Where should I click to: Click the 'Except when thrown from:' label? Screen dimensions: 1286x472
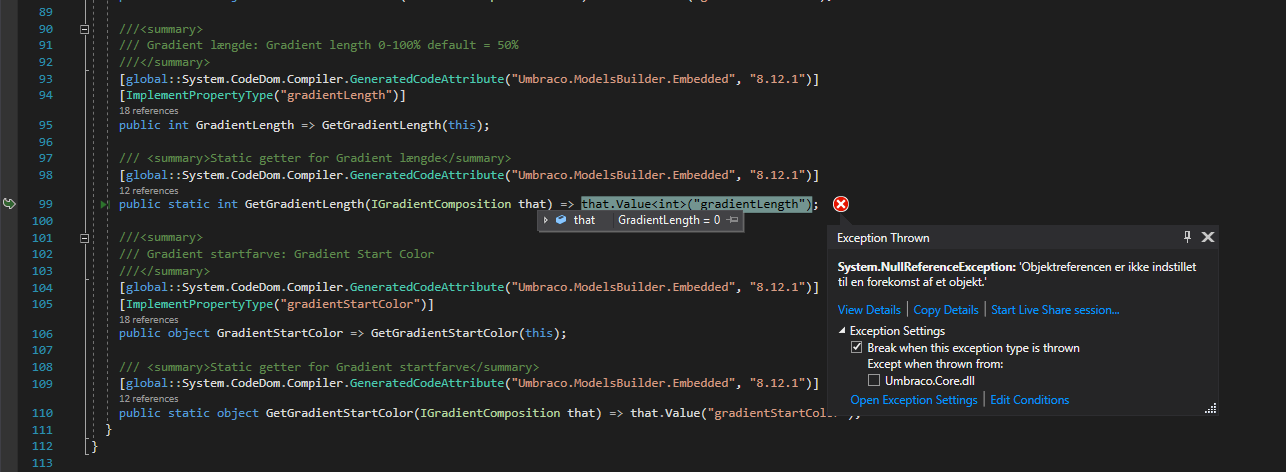935,364
